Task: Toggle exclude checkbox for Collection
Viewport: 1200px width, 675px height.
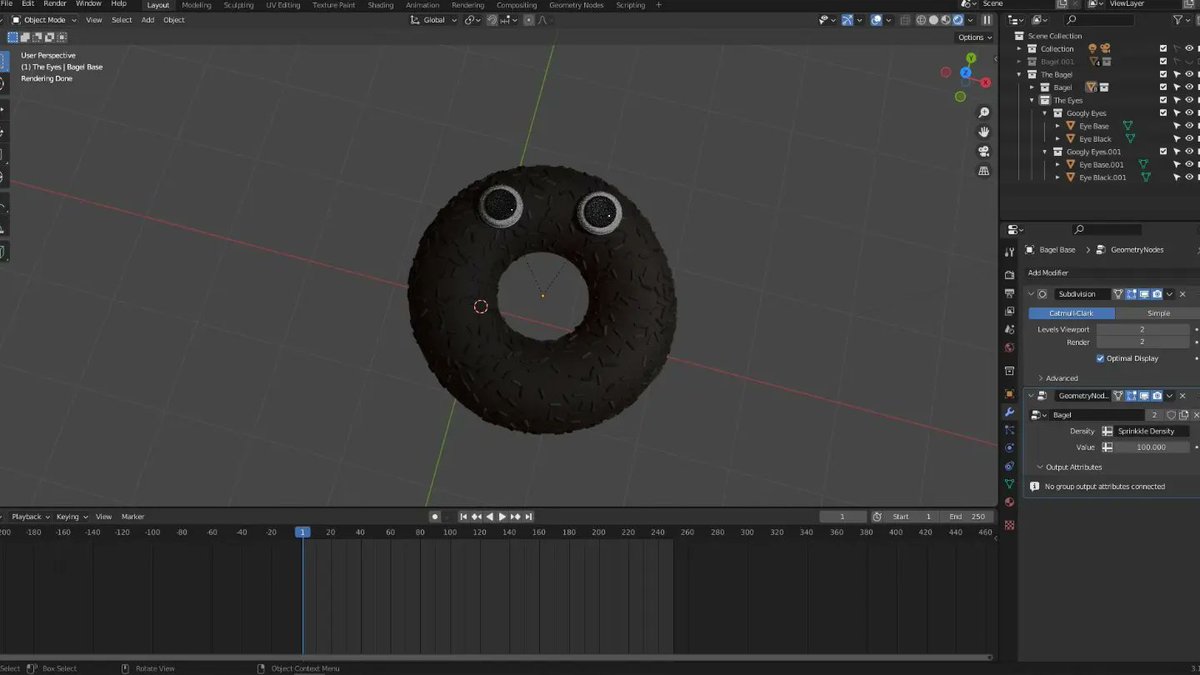Action: 1163,48
